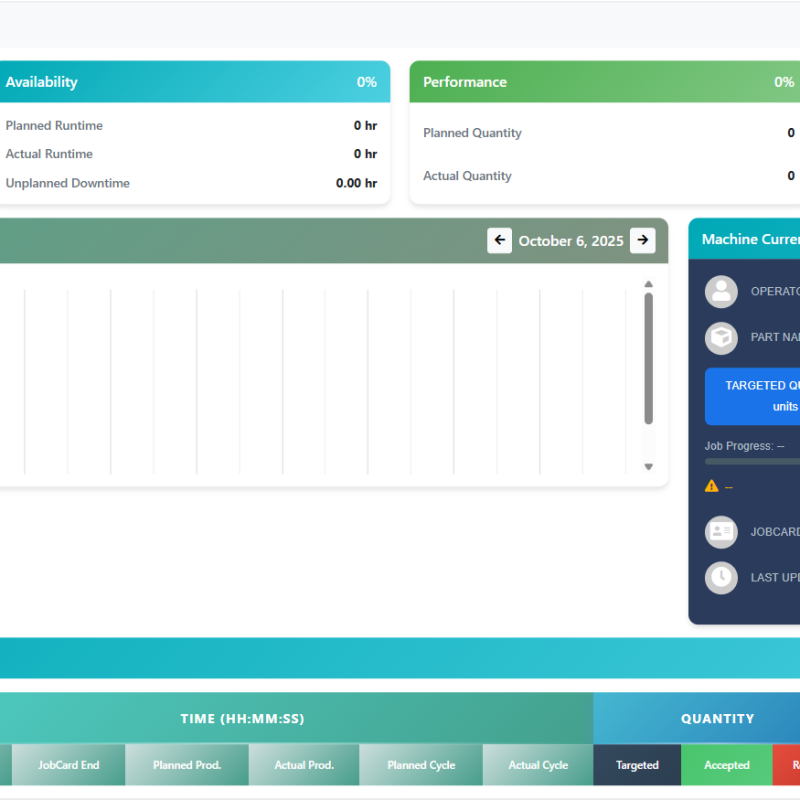
Task: Select the Planned Prod. column header
Action: coord(187,765)
